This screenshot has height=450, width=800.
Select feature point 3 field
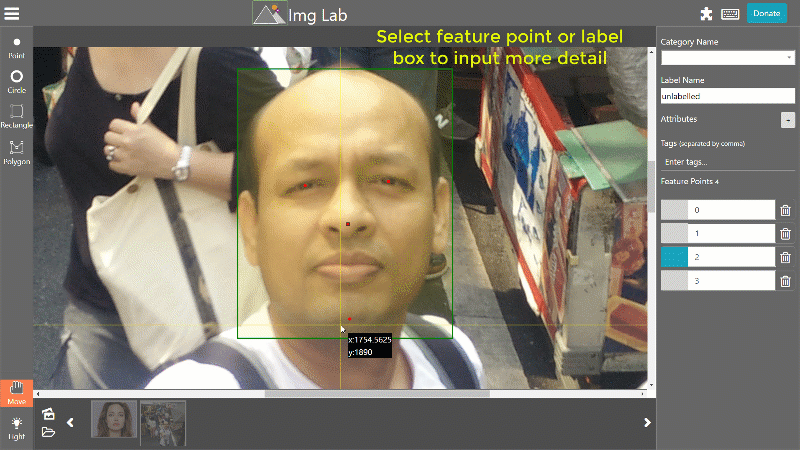(731, 281)
